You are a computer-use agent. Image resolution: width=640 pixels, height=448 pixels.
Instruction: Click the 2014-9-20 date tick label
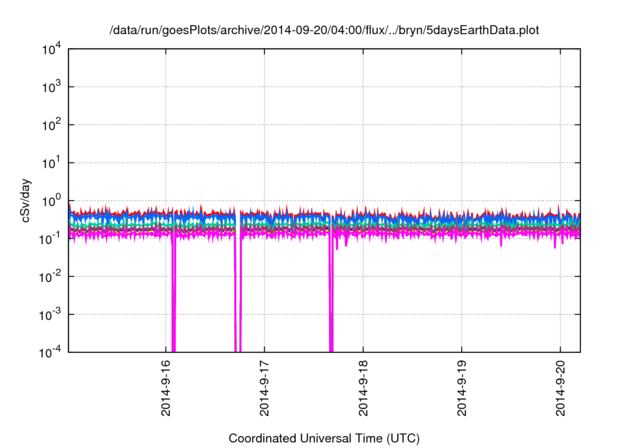click(560, 388)
